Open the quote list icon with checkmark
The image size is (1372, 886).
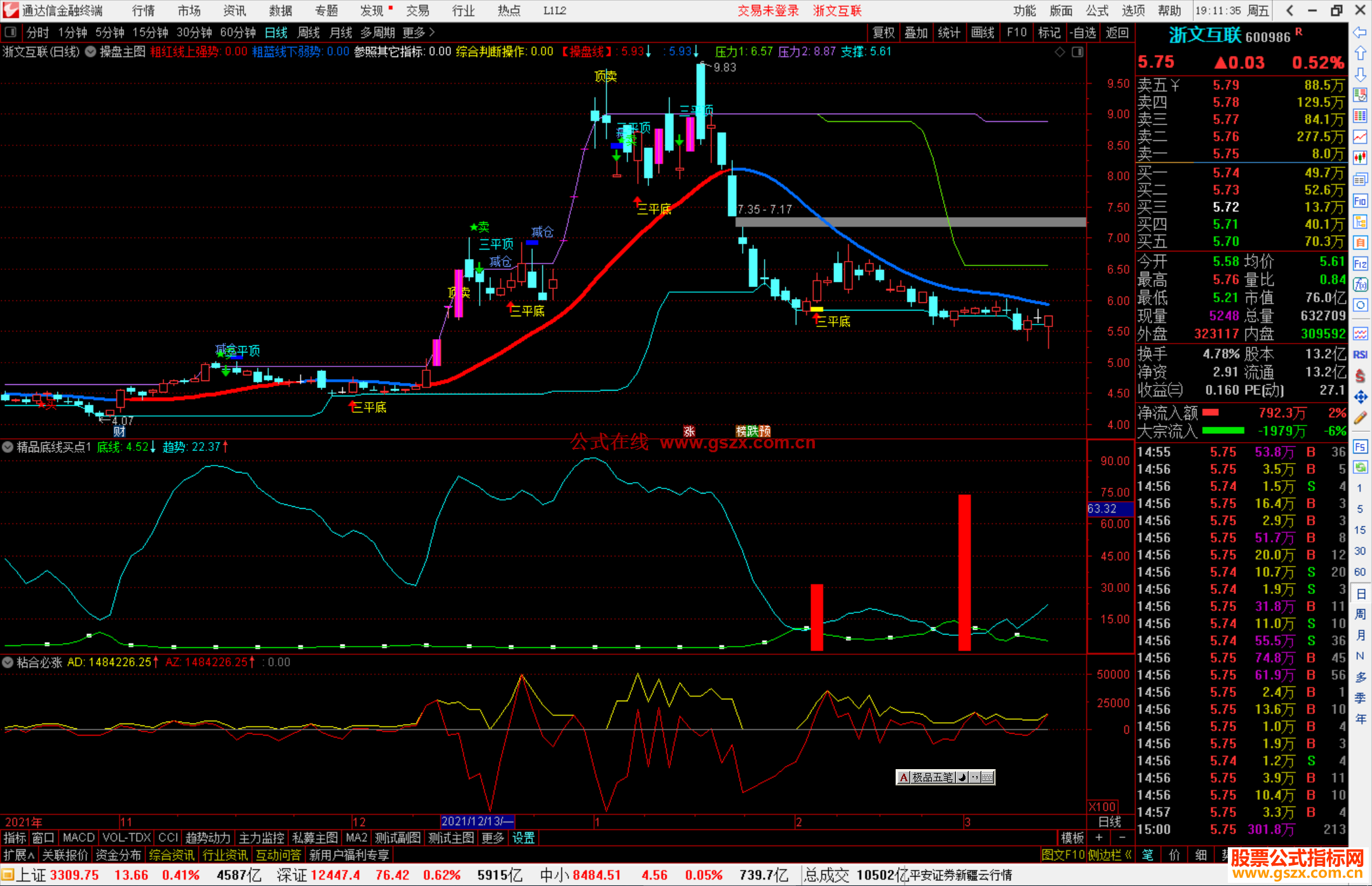(1360, 95)
